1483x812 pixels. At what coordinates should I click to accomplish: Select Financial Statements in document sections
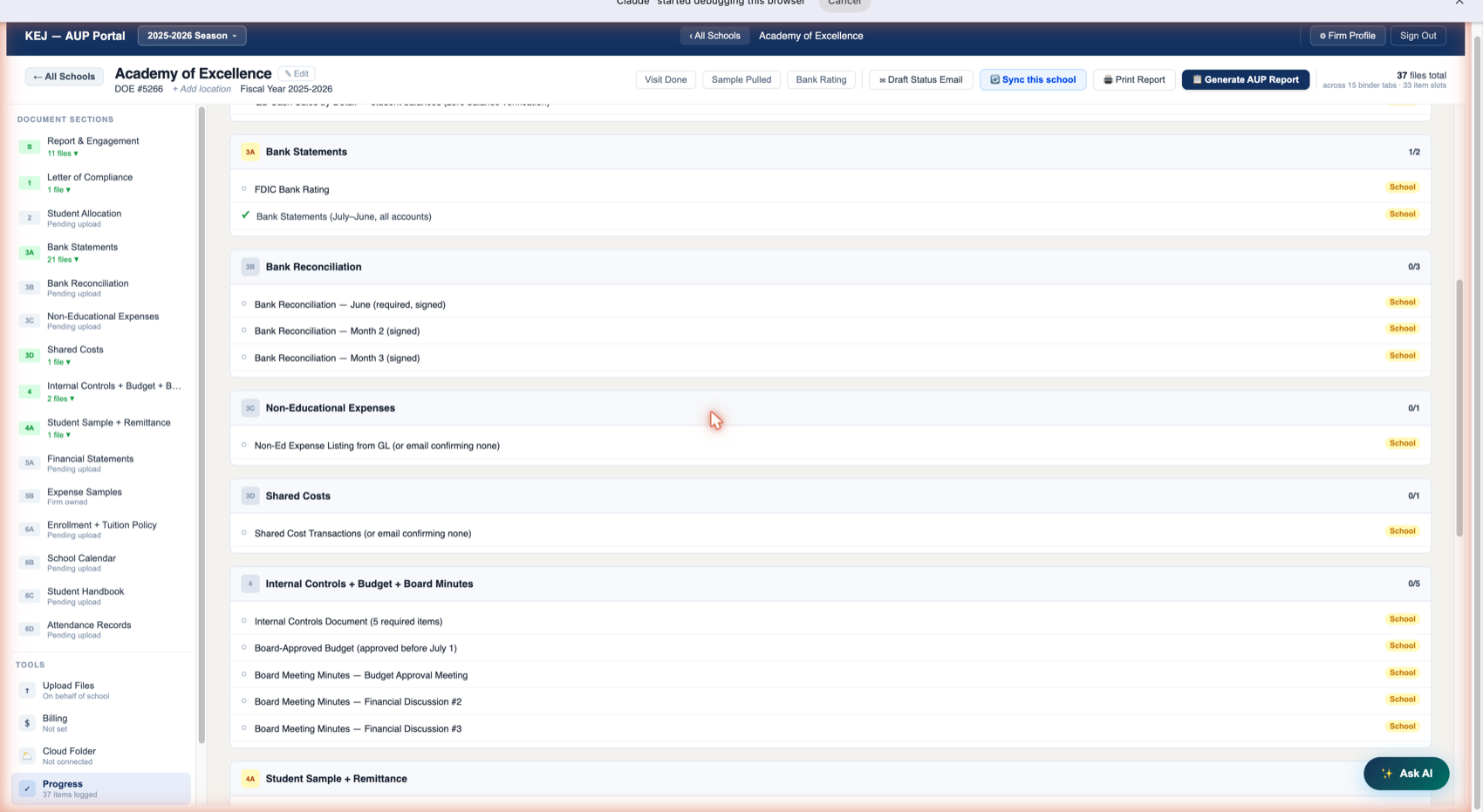click(x=101, y=463)
